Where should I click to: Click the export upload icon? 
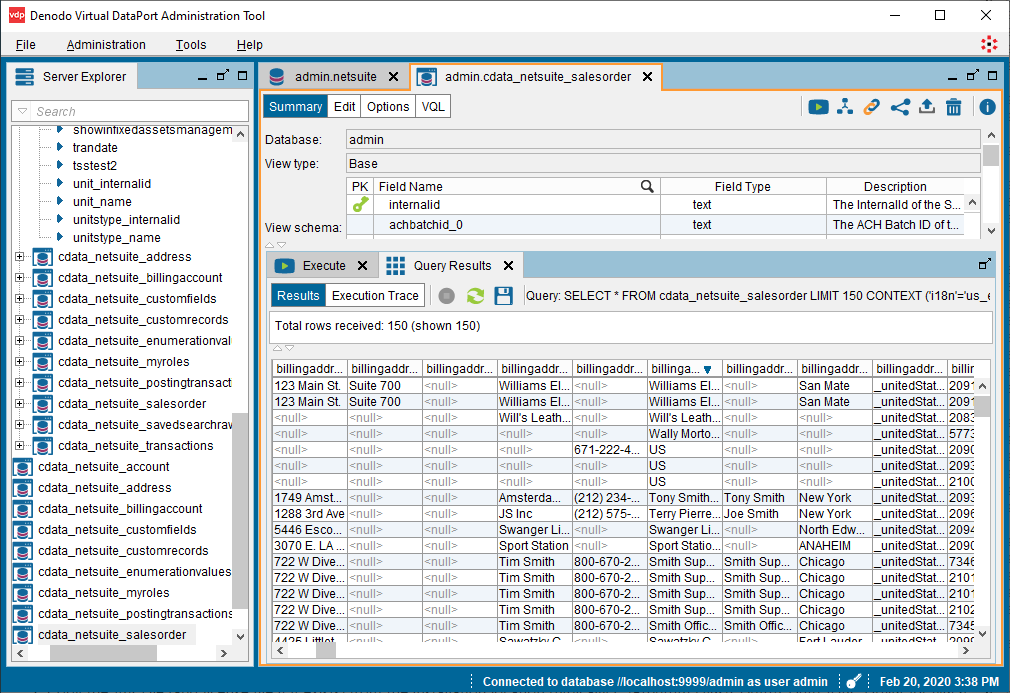point(926,107)
